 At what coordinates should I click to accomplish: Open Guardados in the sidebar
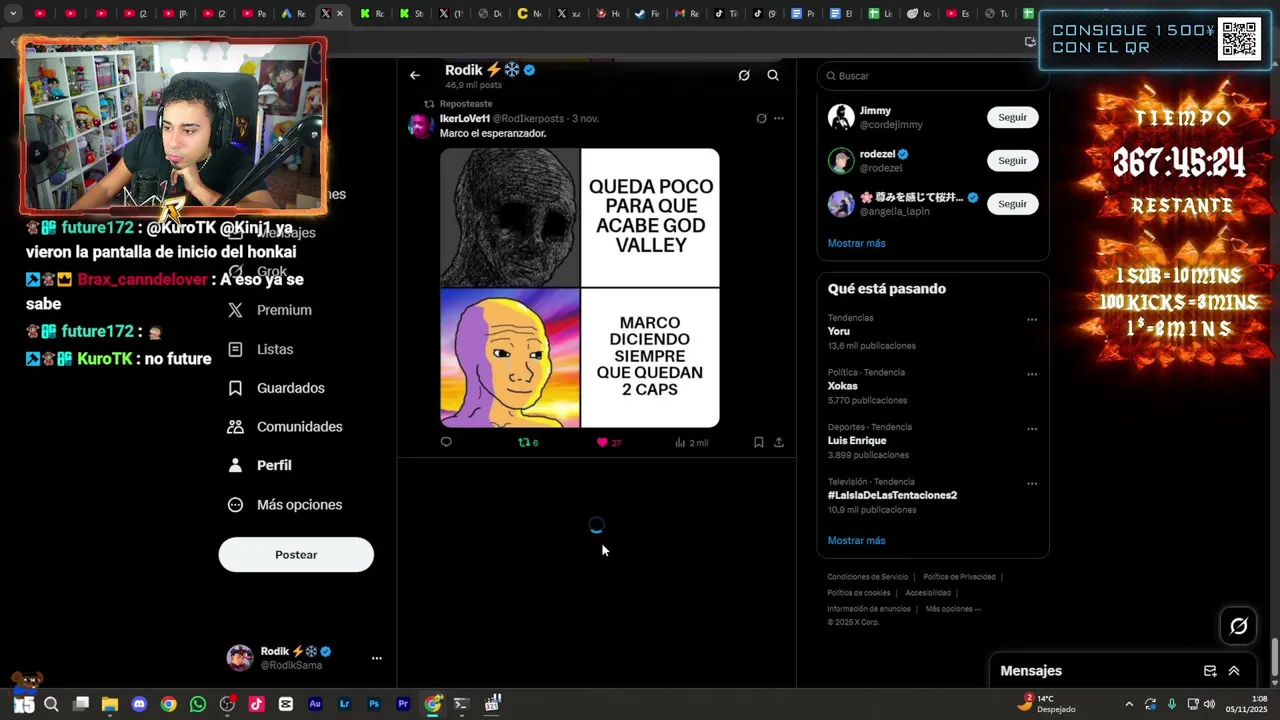click(276, 388)
